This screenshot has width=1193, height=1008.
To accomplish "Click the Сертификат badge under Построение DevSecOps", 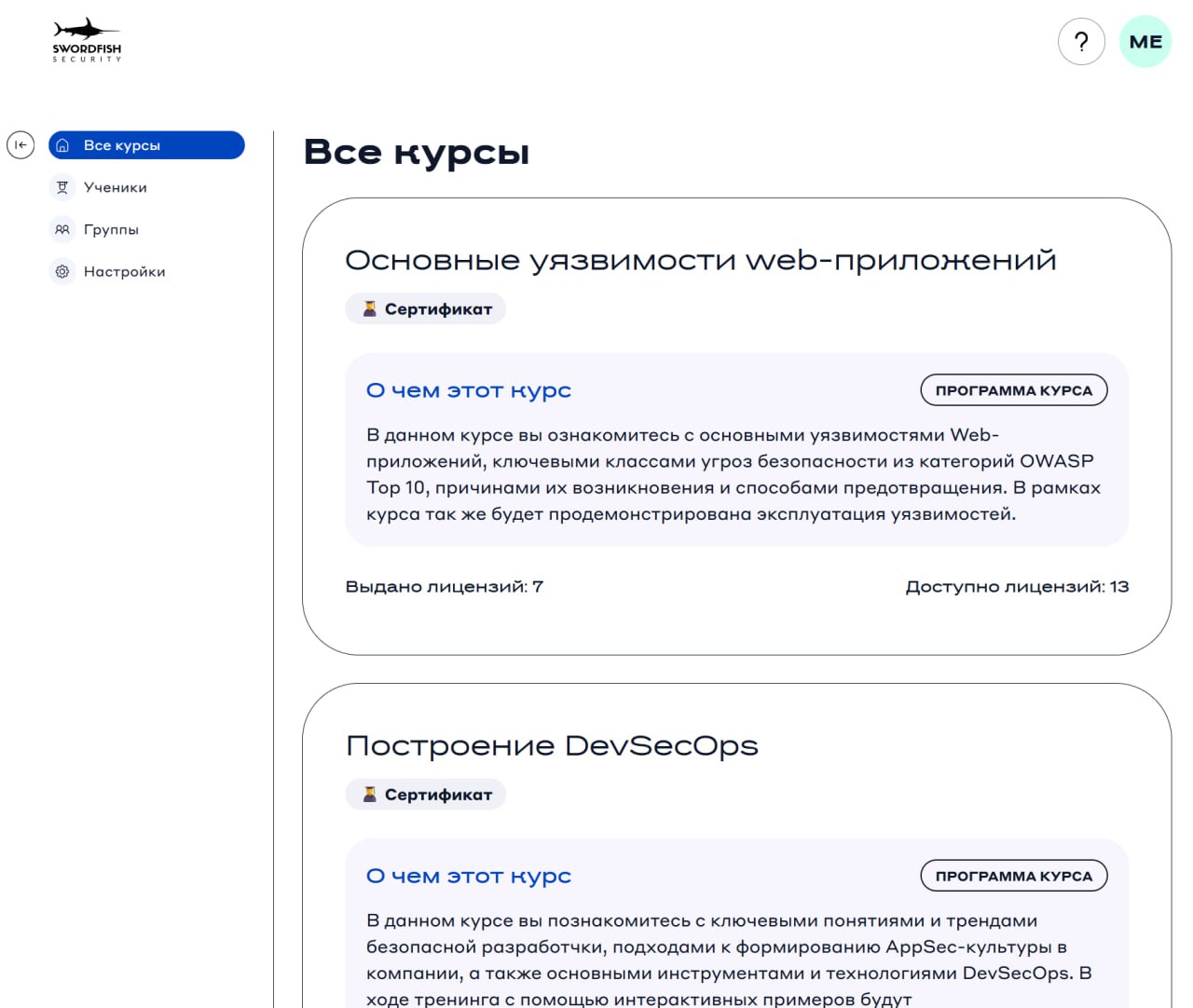I will coord(426,795).
